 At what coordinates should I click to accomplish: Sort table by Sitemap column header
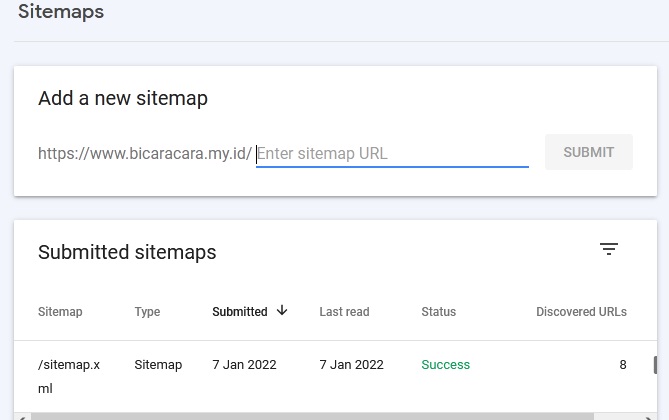coord(60,312)
